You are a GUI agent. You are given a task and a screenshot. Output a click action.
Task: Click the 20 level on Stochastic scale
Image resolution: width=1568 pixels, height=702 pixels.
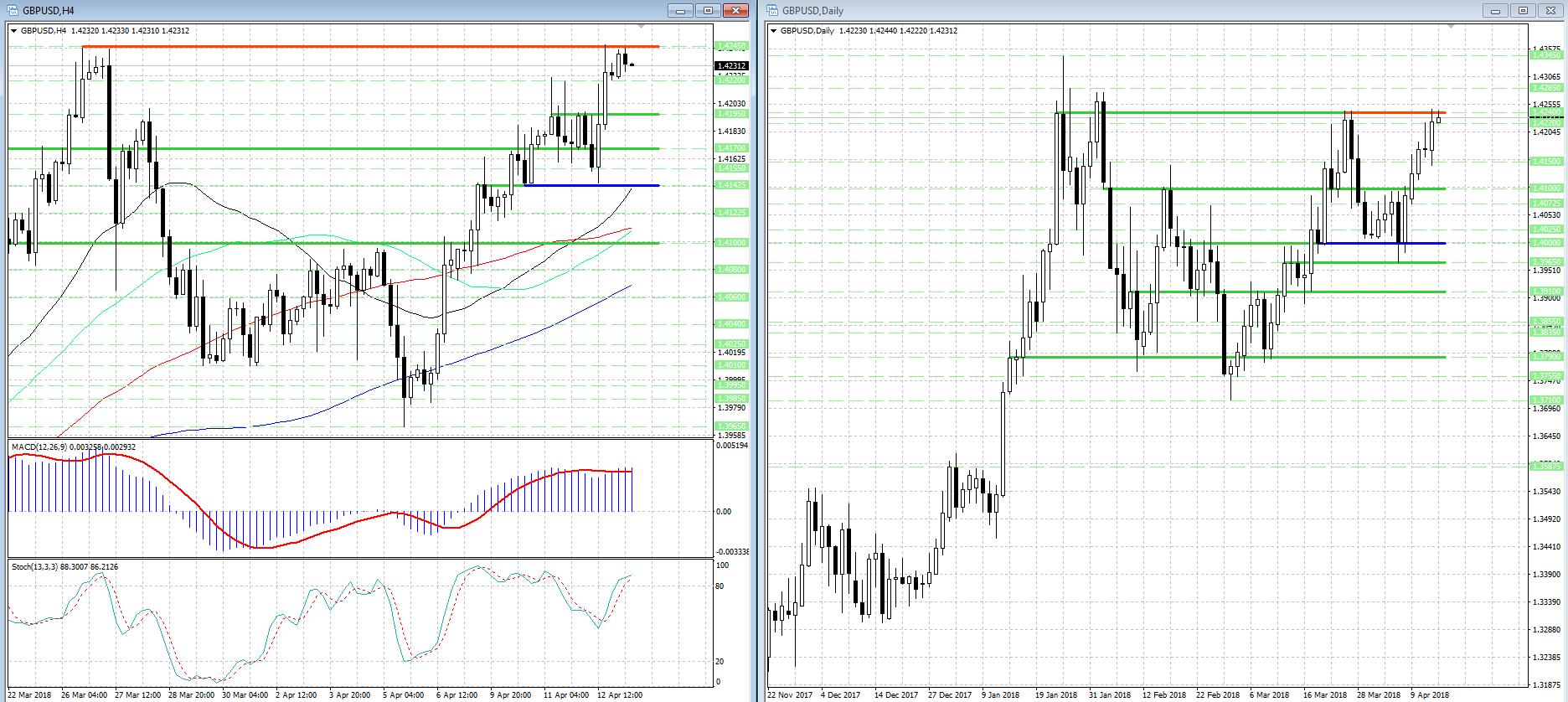point(720,662)
